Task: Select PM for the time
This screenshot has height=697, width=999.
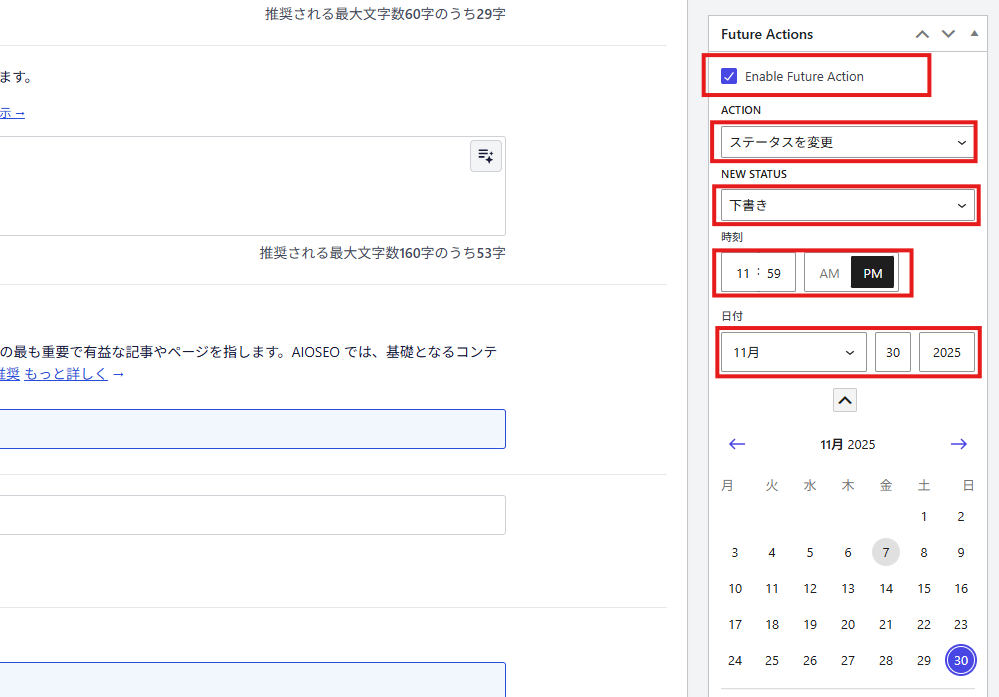Action: (x=873, y=273)
